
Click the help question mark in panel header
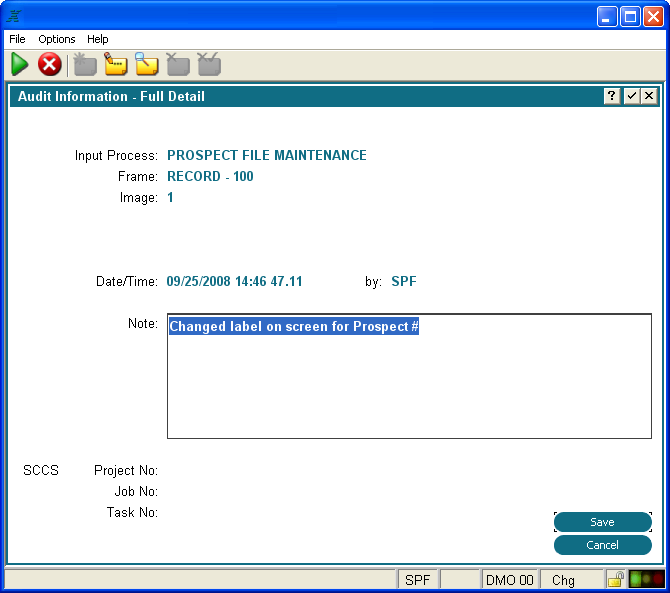612,96
